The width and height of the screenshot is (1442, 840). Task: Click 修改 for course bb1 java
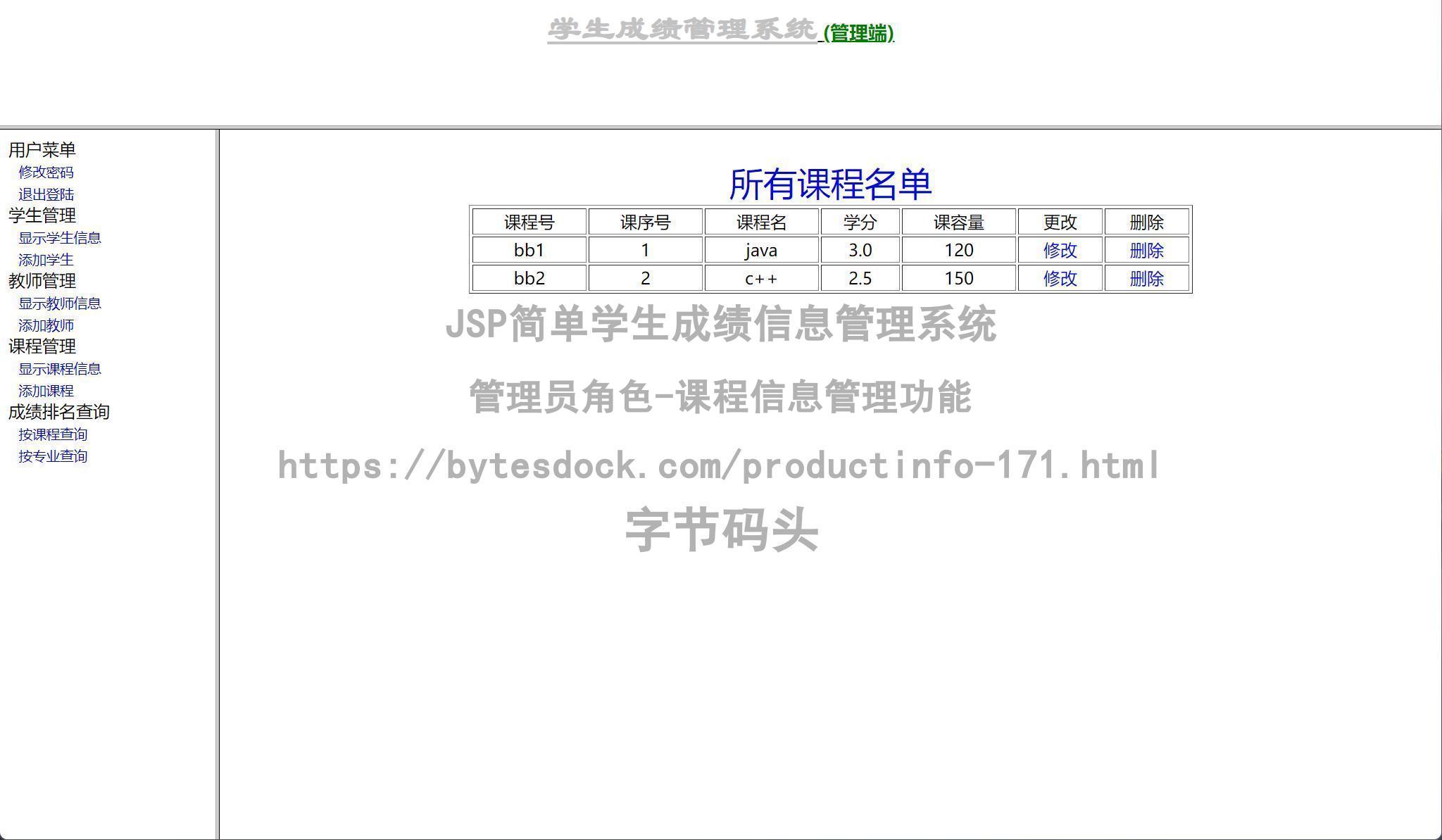tap(1059, 250)
